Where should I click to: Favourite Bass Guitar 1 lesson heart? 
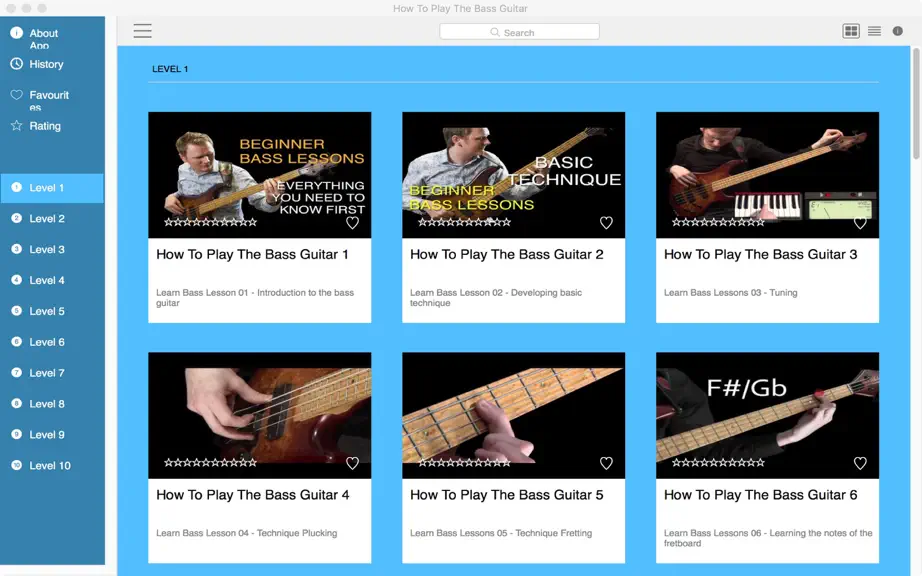tap(352, 223)
